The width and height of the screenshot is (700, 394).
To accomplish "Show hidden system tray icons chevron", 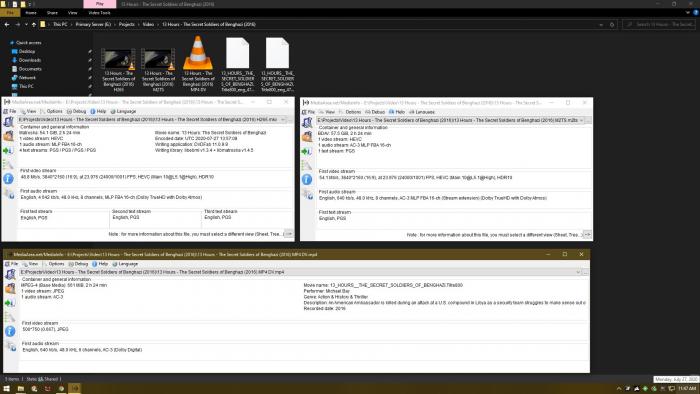I will click(619, 389).
